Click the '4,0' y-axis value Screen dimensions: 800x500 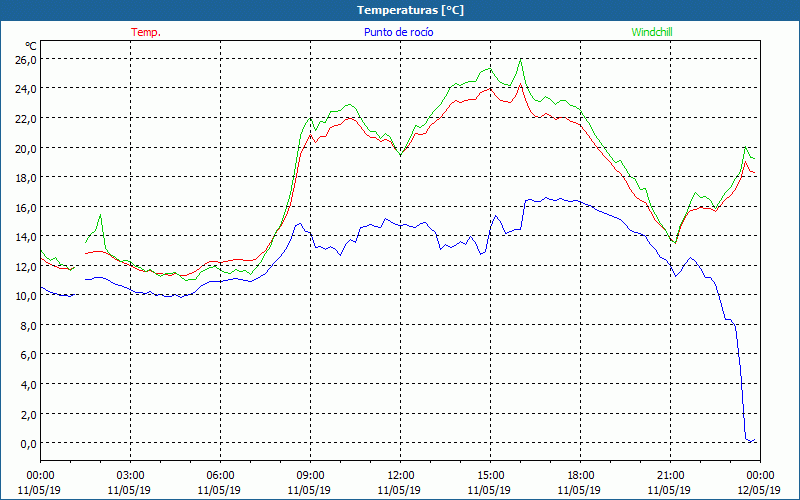[30, 384]
